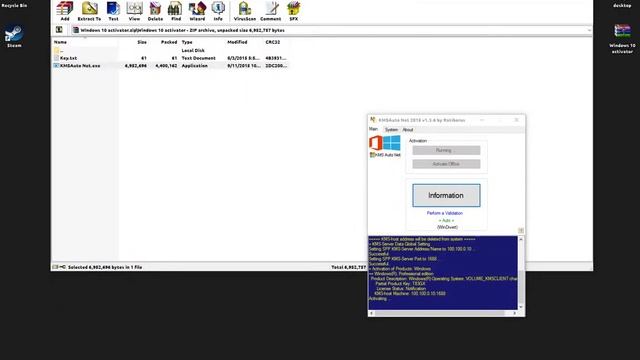The image size is (640, 360).
Task: Click the 'Activating ...' log line
Action: 380,298
